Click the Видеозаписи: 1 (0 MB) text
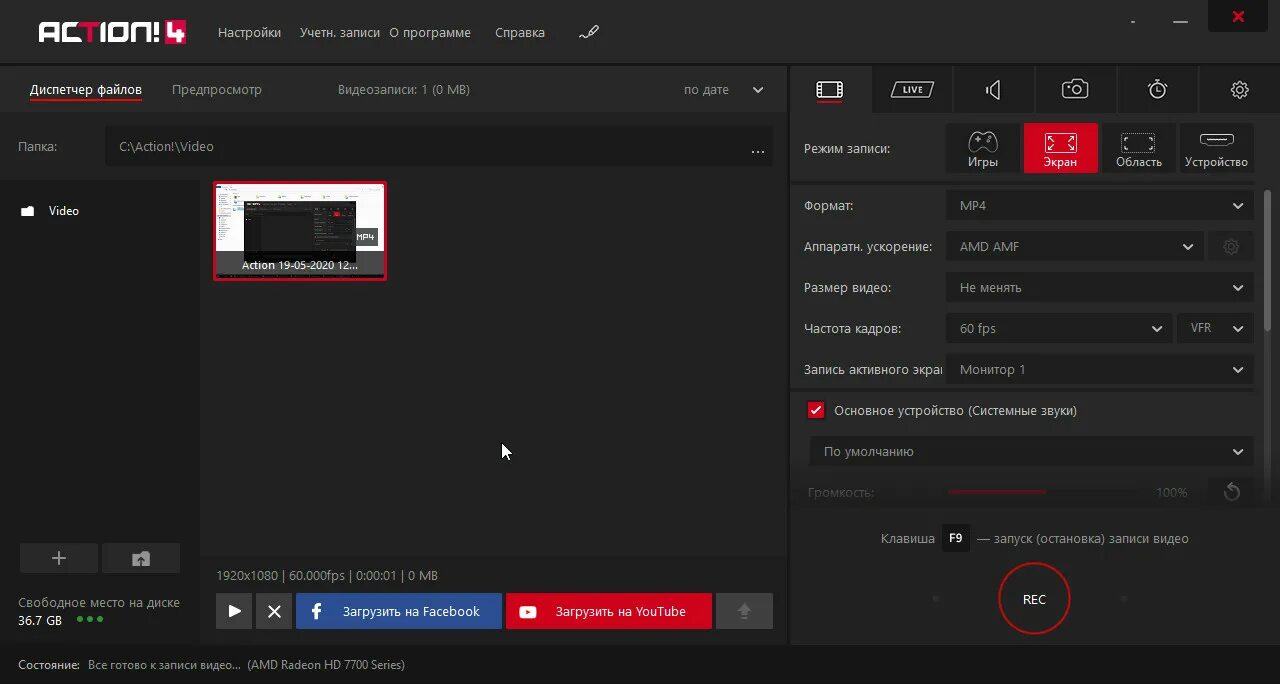Viewport: 1280px width, 684px height. pos(404,89)
